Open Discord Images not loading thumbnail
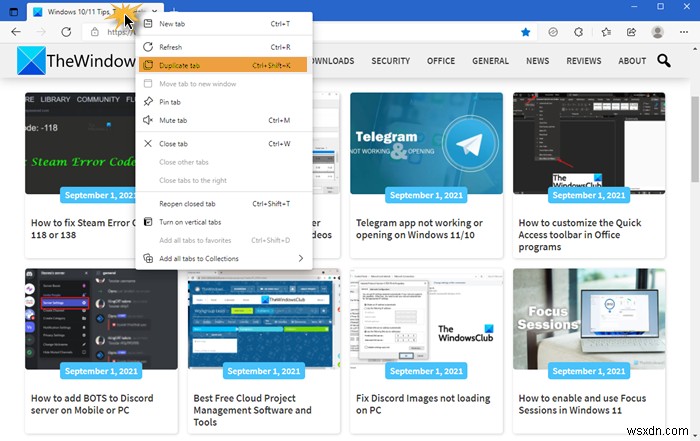 tap(426, 319)
